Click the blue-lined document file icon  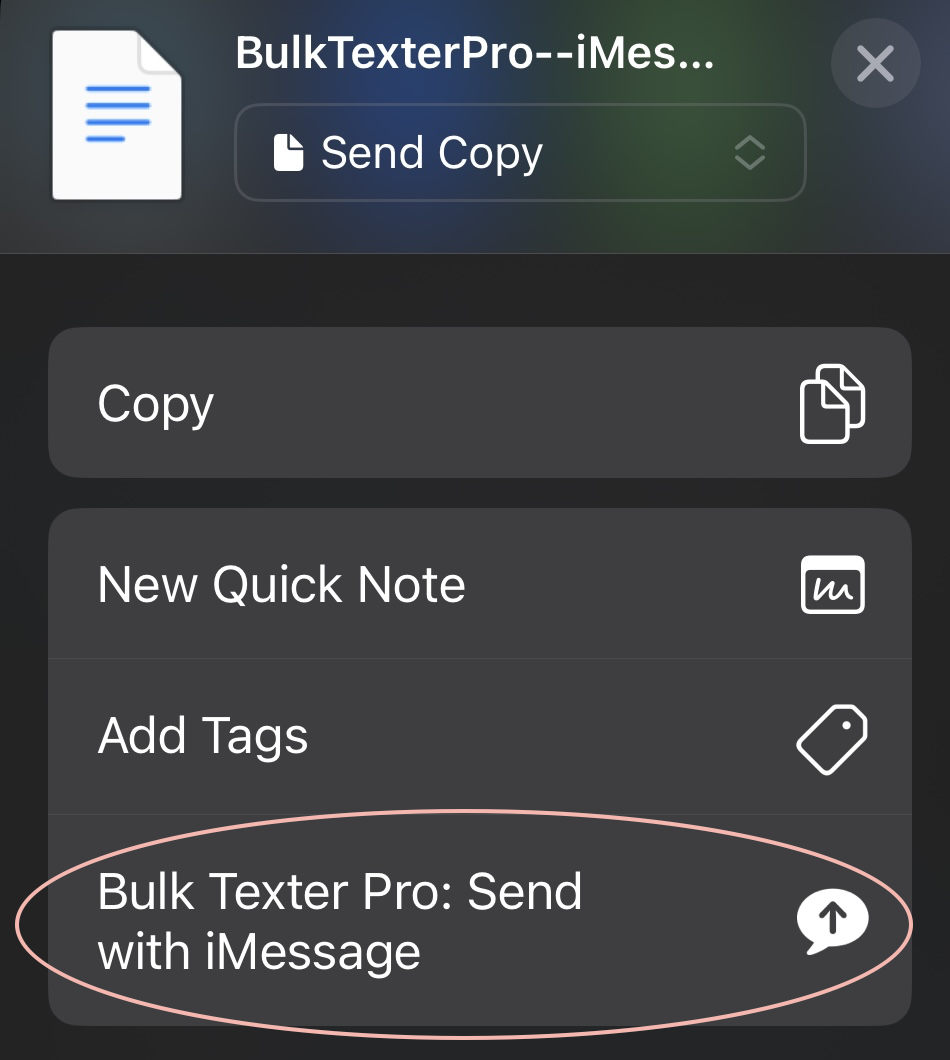pyautogui.click(x=117, y=115)
